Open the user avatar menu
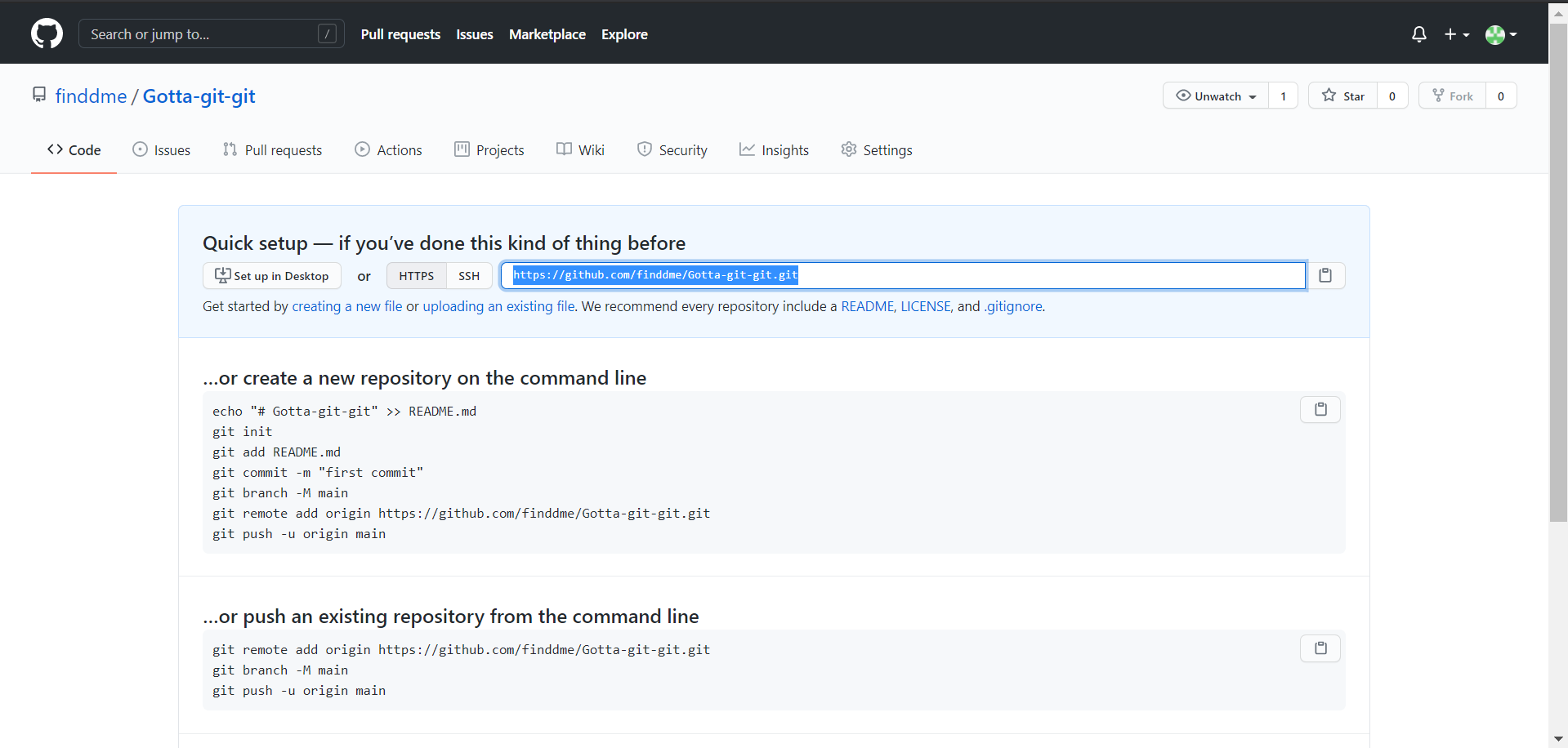 click(1501, 34)
